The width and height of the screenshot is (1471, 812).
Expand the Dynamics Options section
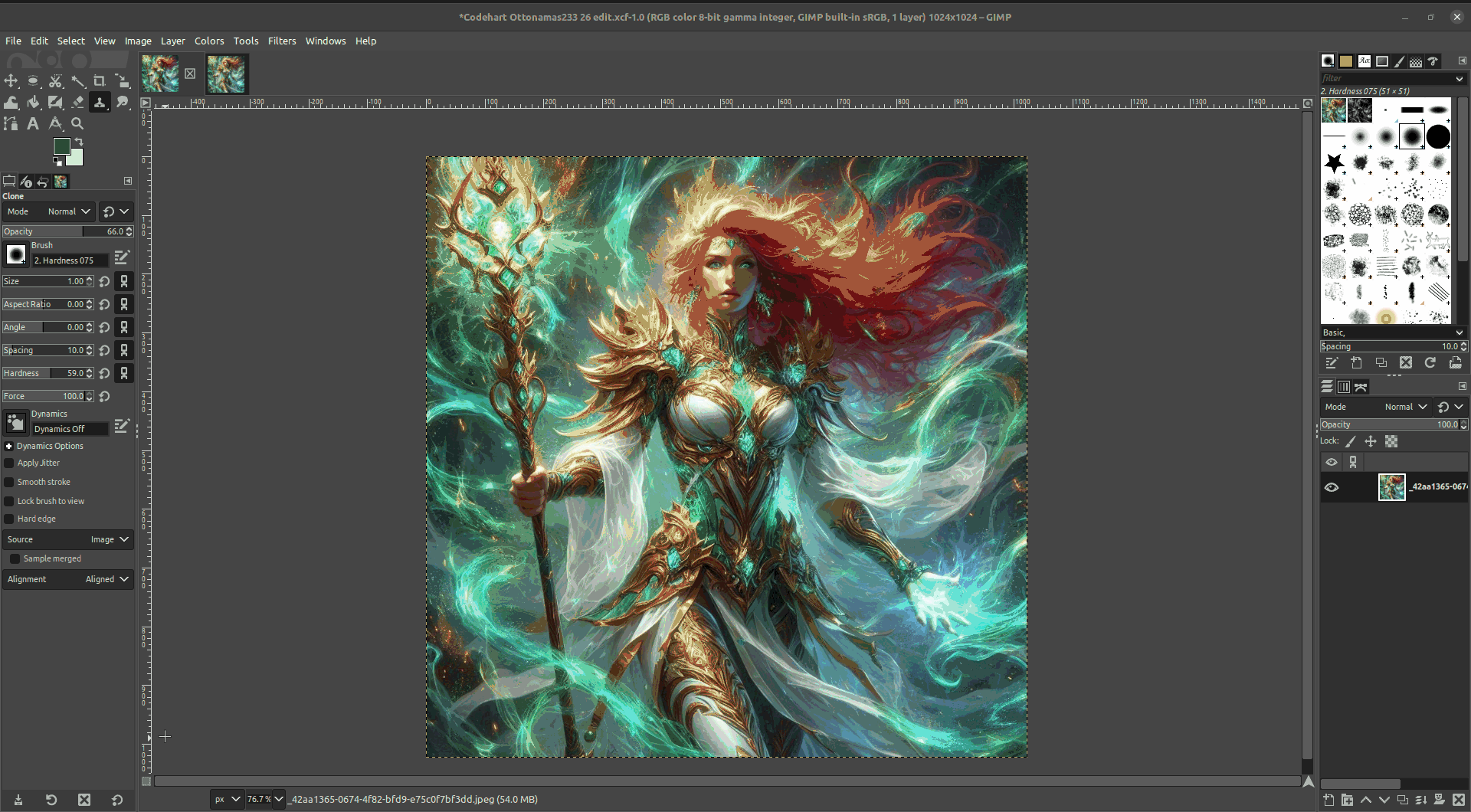tap(9, 446)
